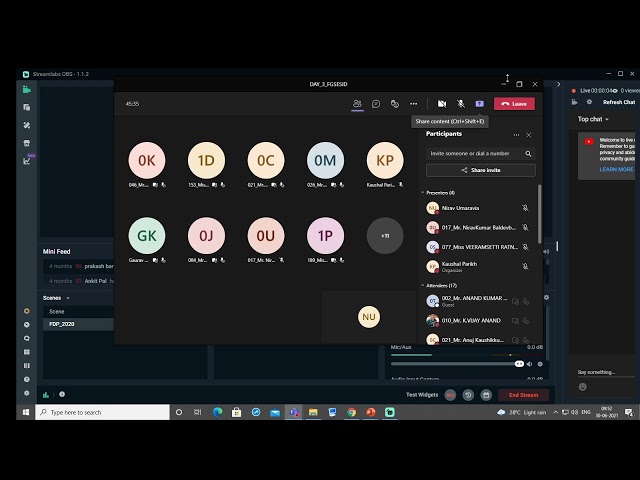Image resolution: width=640 pixels, height=480 pixels.
Task: Select 017_Mr. NiravKumar participant row
Action: pyautogui.click(x=478, y=227)
